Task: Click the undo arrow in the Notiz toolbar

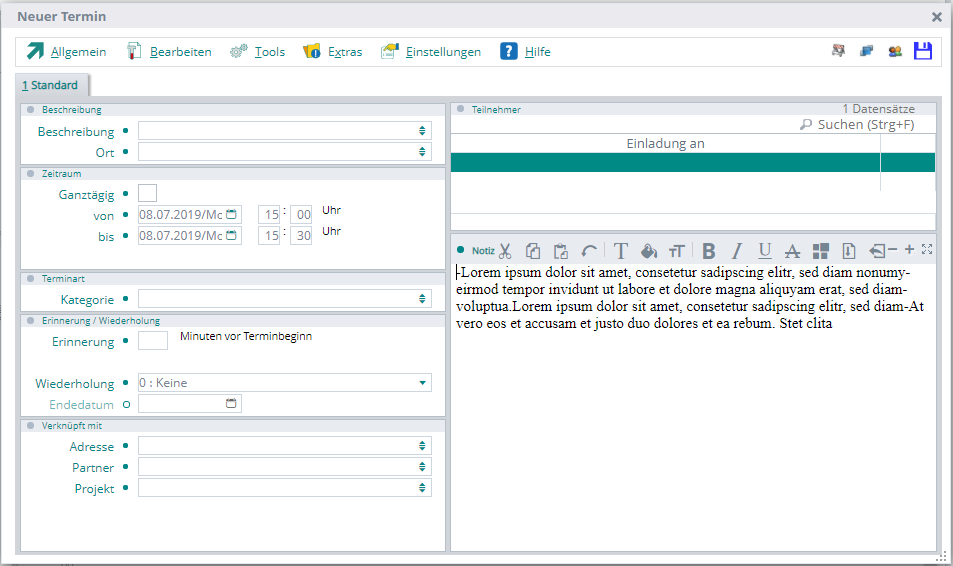Action: 589,251
